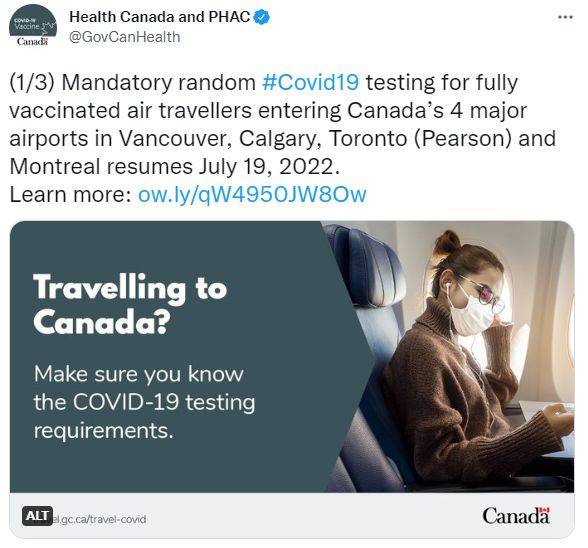This screenshot has width=588, height=548.
Task: Click the "Learn more:" label
Action: 70,195
